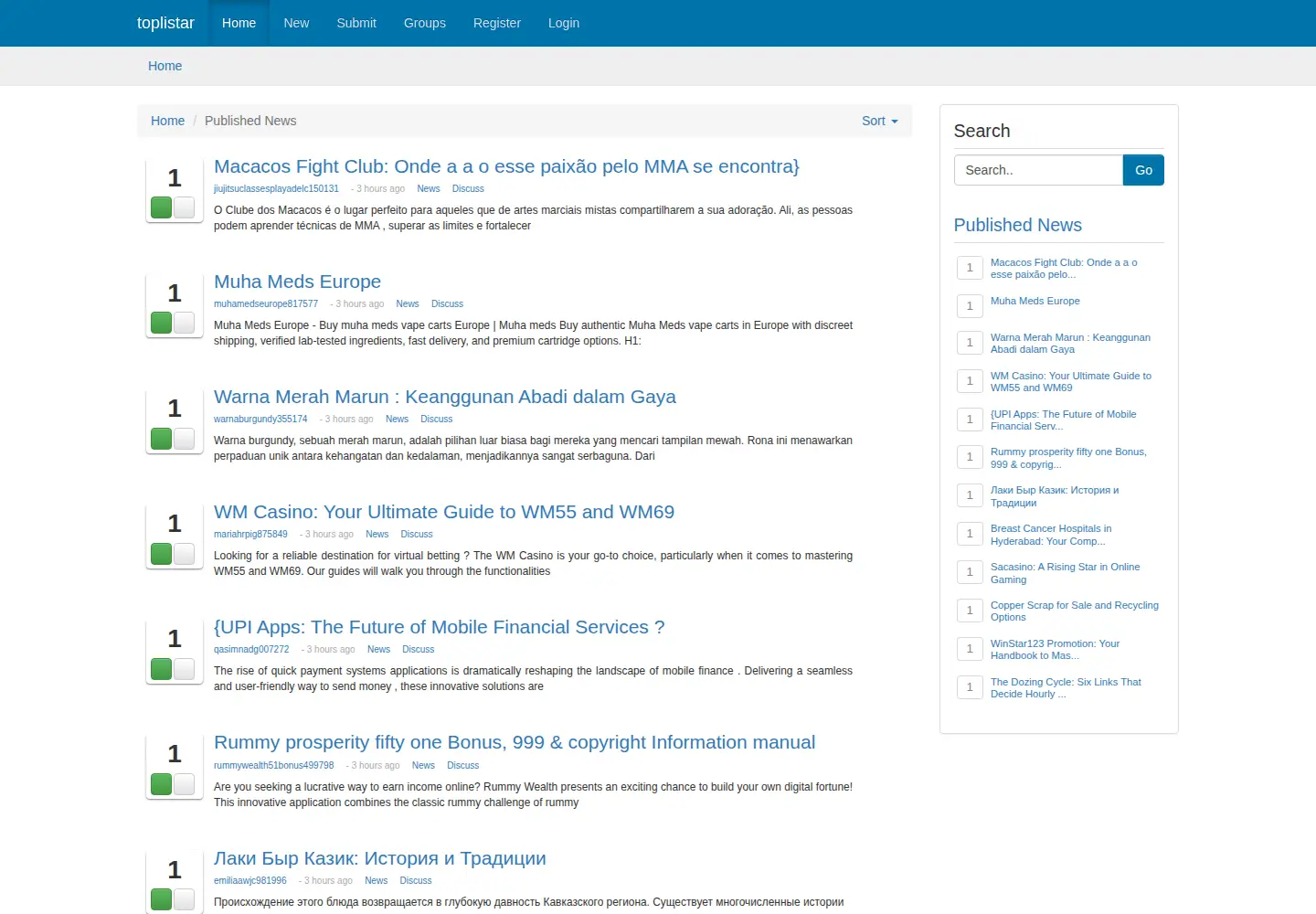Open sidebar link The Dozing Cycle
Image resolution: width=1316 pixels, height=914 pixels.
pyautogui.click(x=1066, y=687)
